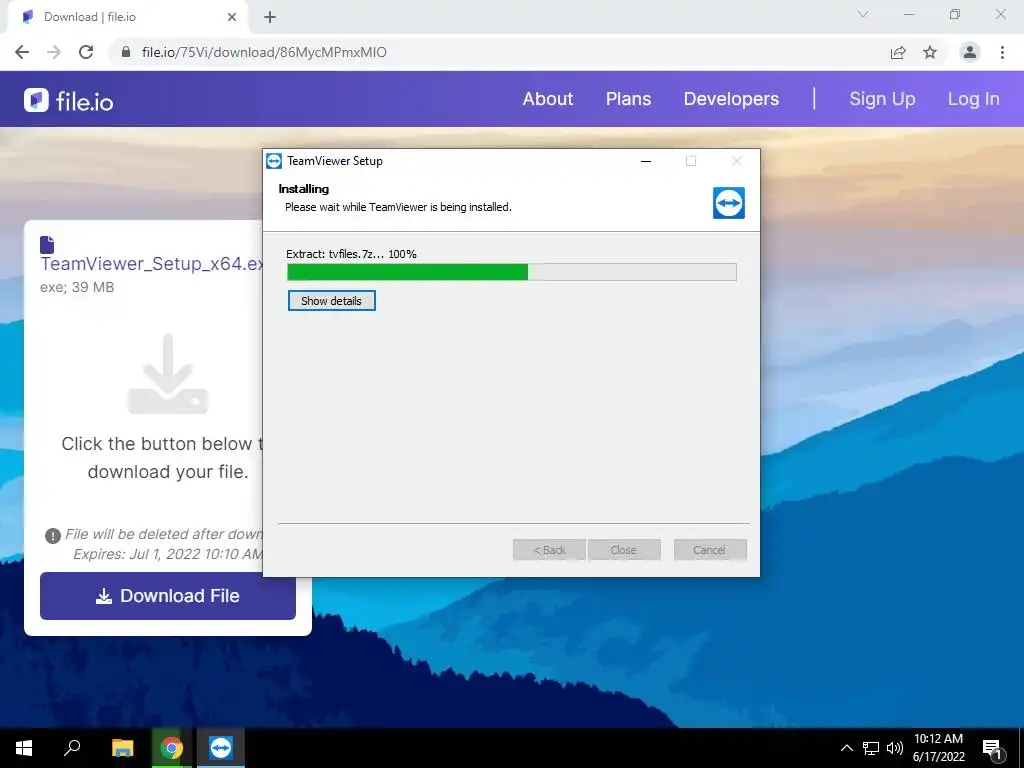Viewport: 1024px width, 768px height.
Task: Click the purple file document icon
Action: [47, 244]
